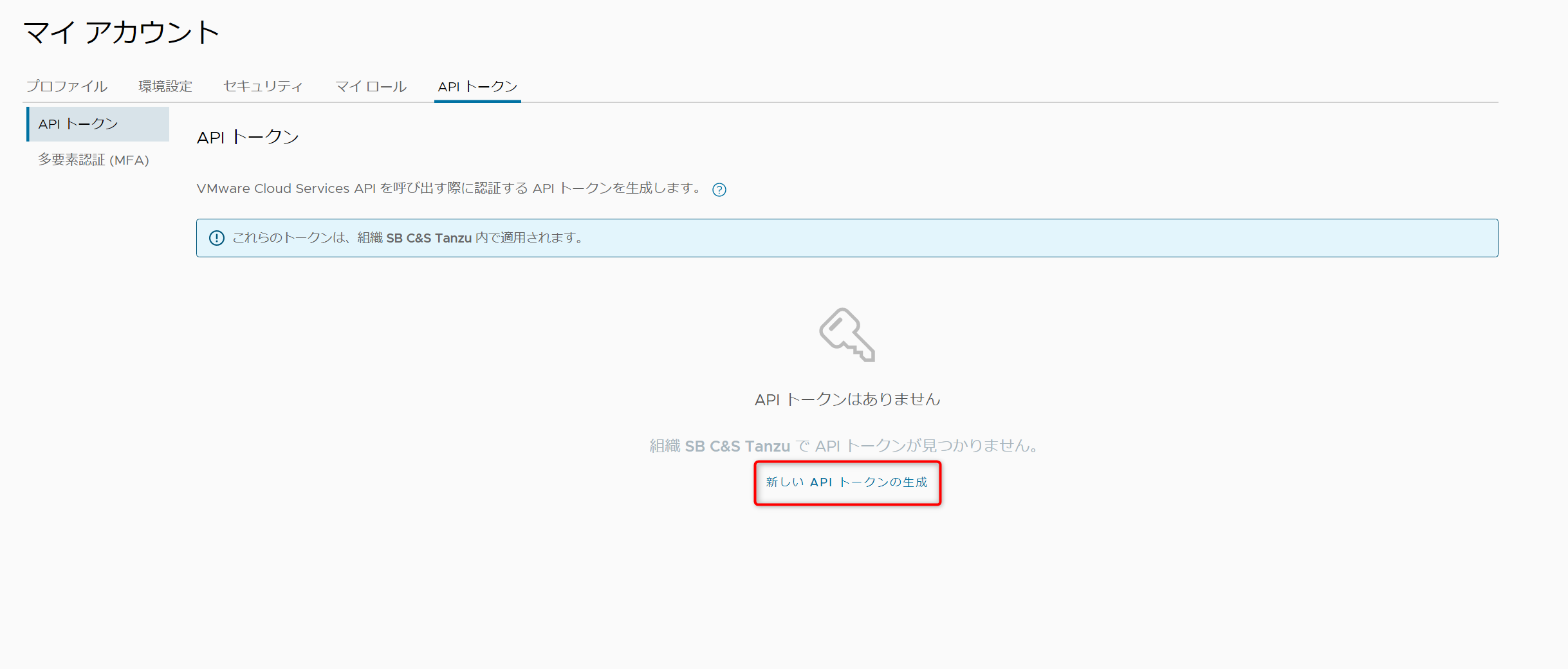Click the API トークンはありません message

click(847, 399)
